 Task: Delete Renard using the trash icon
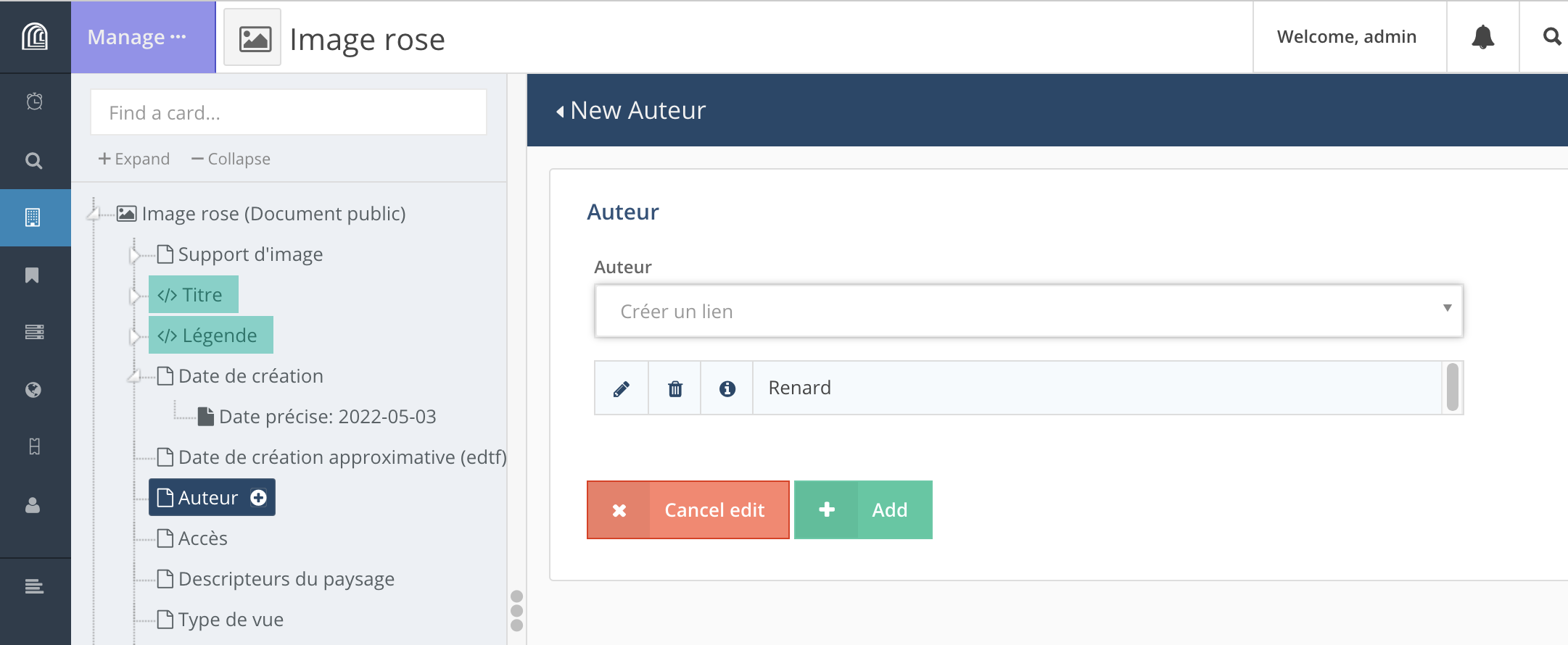674,388
